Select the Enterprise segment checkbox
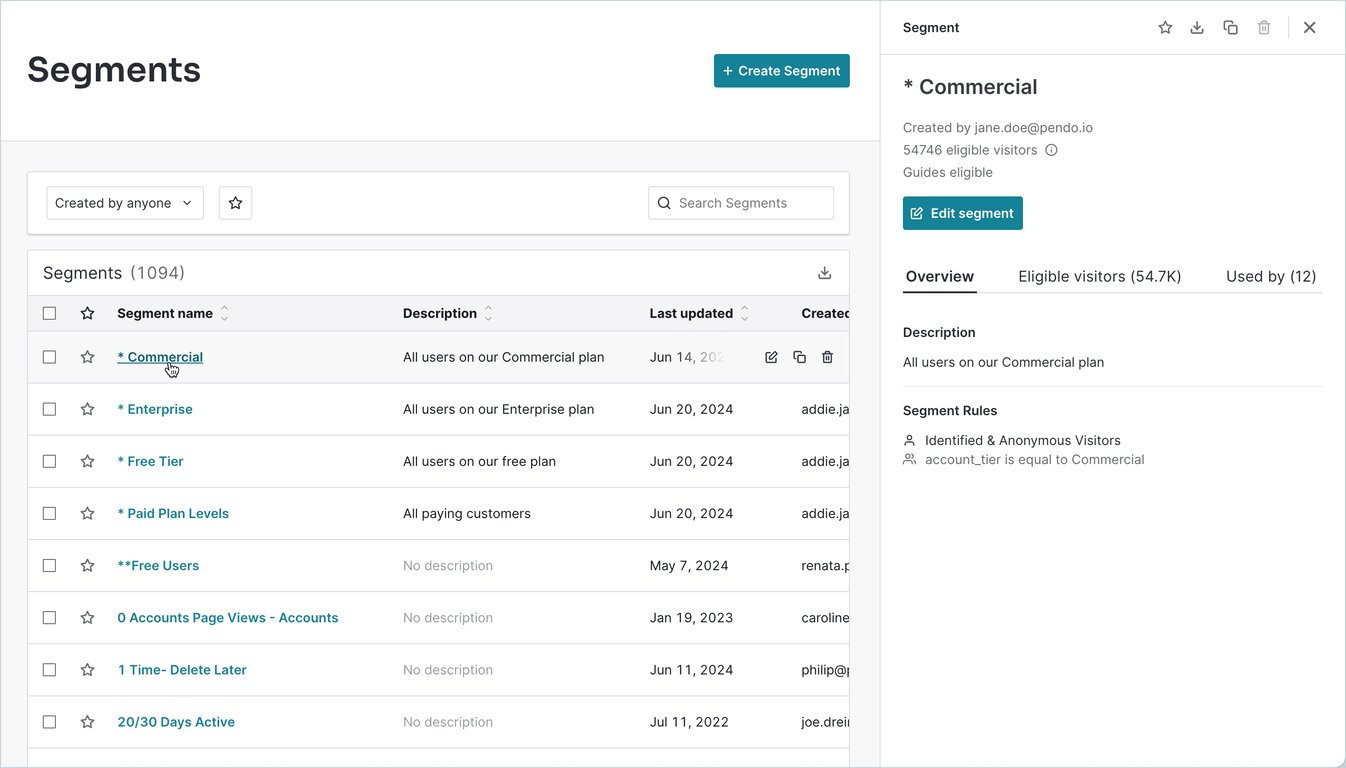This screenshot has height=768, width=1346. [49, 409]
